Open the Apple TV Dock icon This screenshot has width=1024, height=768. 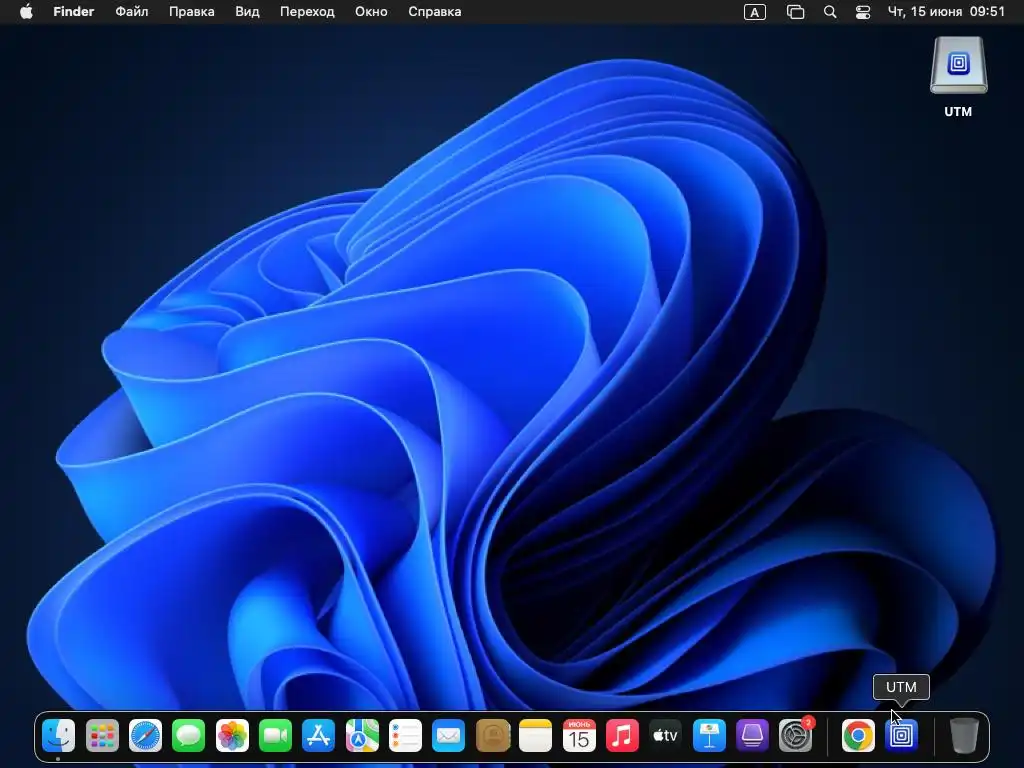tap(665, 736)
